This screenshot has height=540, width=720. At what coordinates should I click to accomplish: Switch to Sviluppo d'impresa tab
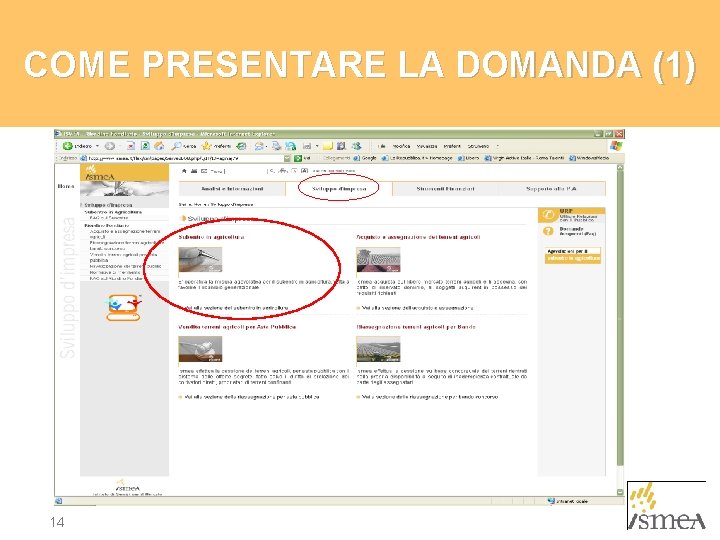[x=339, y=189]
